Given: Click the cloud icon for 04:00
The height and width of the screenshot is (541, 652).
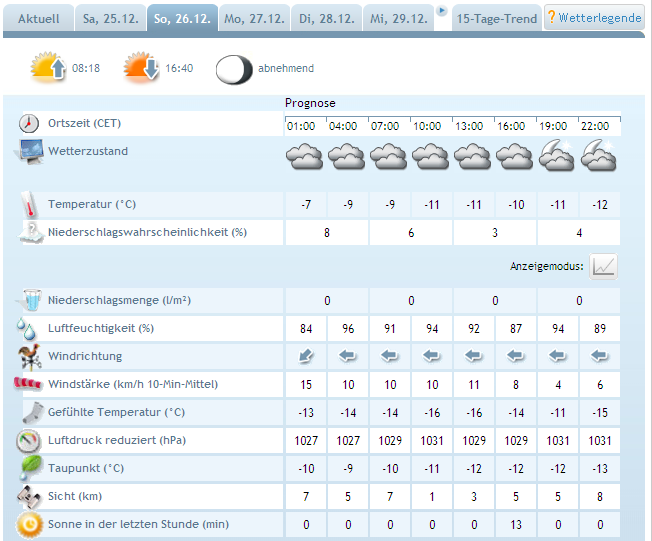Looking at the screenshot, I should pos(346,156).
